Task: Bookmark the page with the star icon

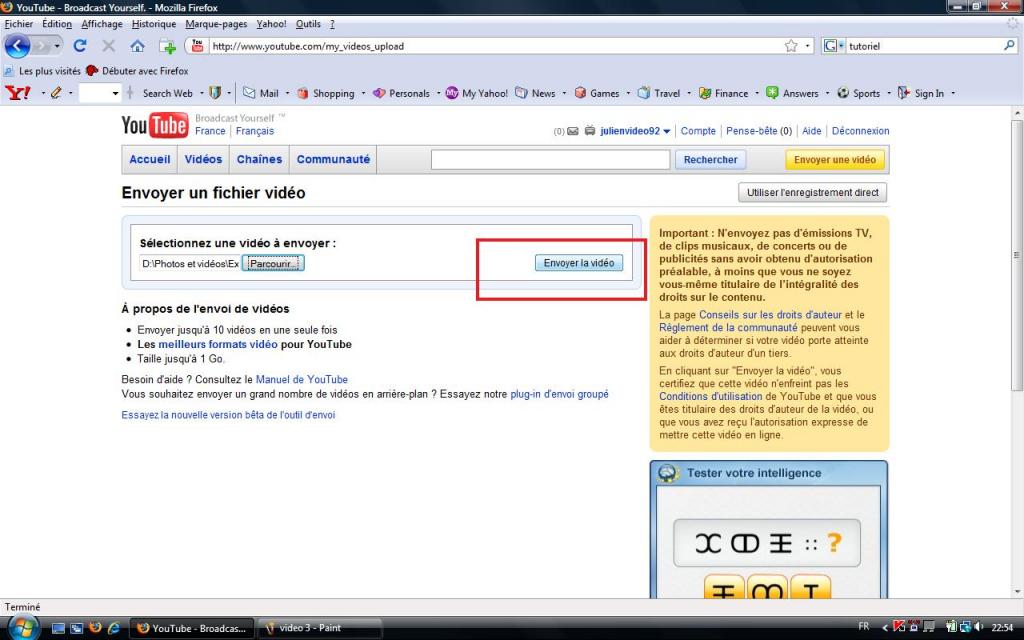Action: coord(791,46)
